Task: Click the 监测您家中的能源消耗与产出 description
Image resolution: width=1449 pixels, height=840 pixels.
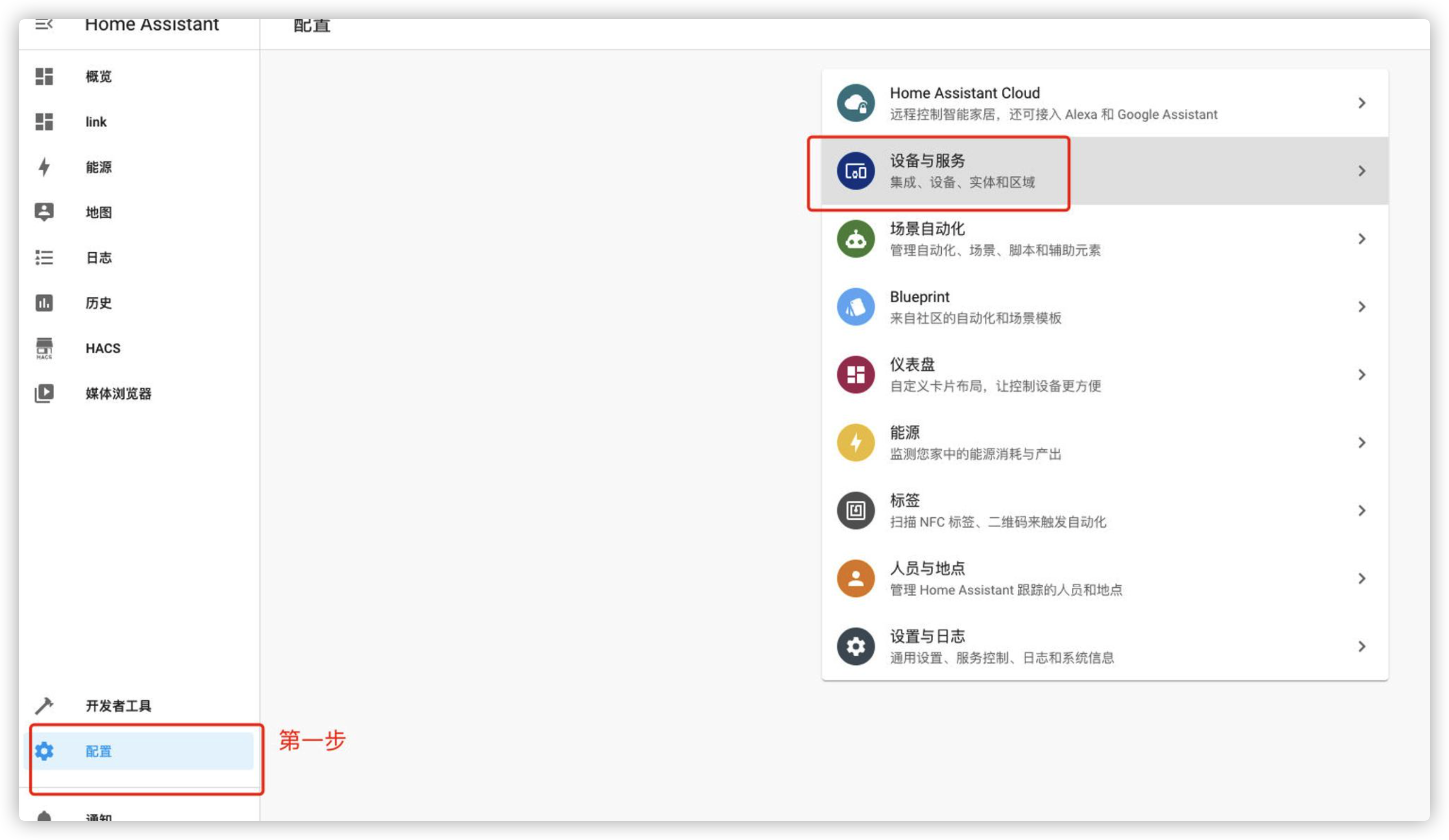Action: click(x=975, y=454)
